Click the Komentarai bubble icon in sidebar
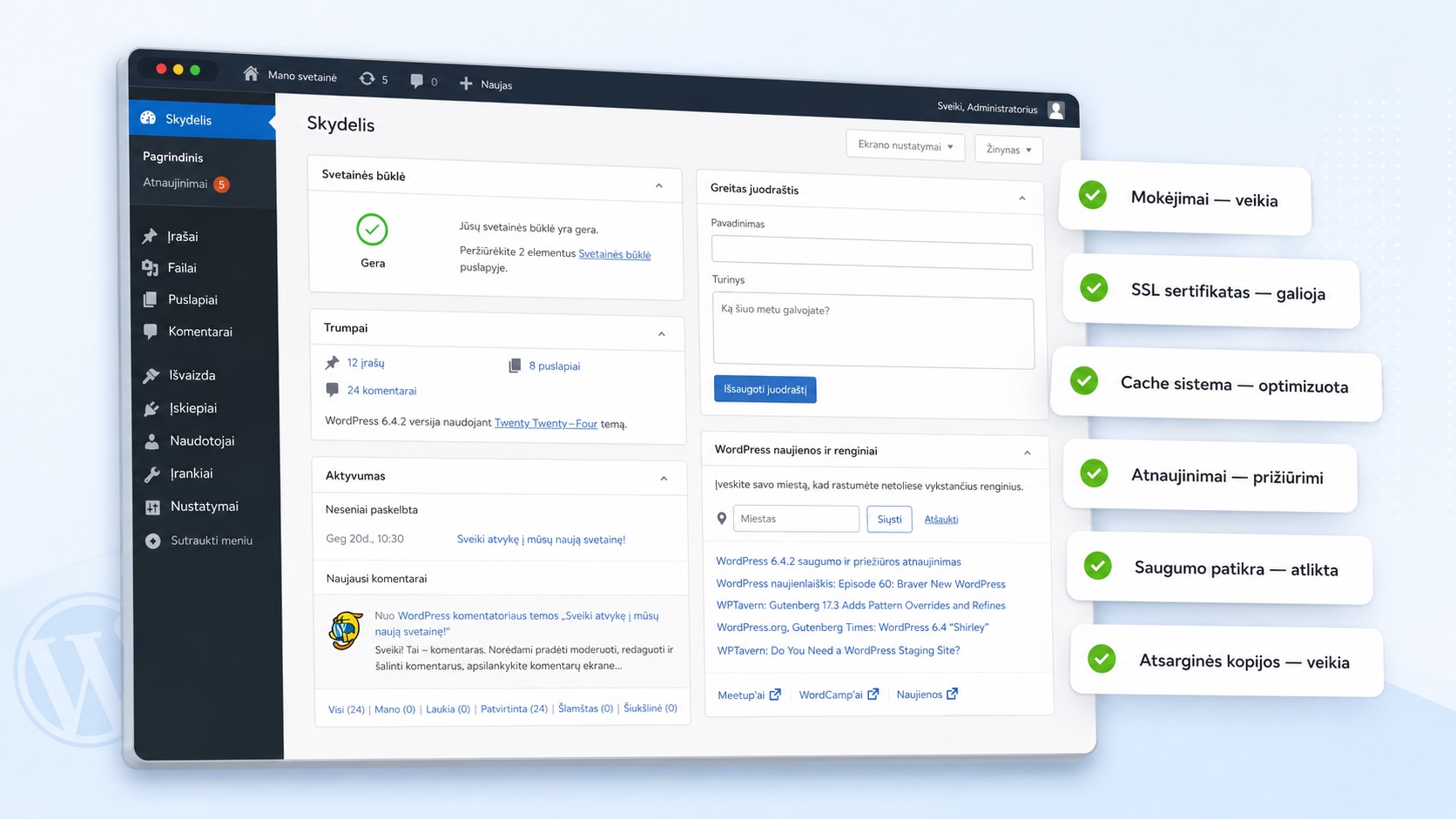Image resolution: width=1456 pixels, height=819 pixels. pos(151,331)
